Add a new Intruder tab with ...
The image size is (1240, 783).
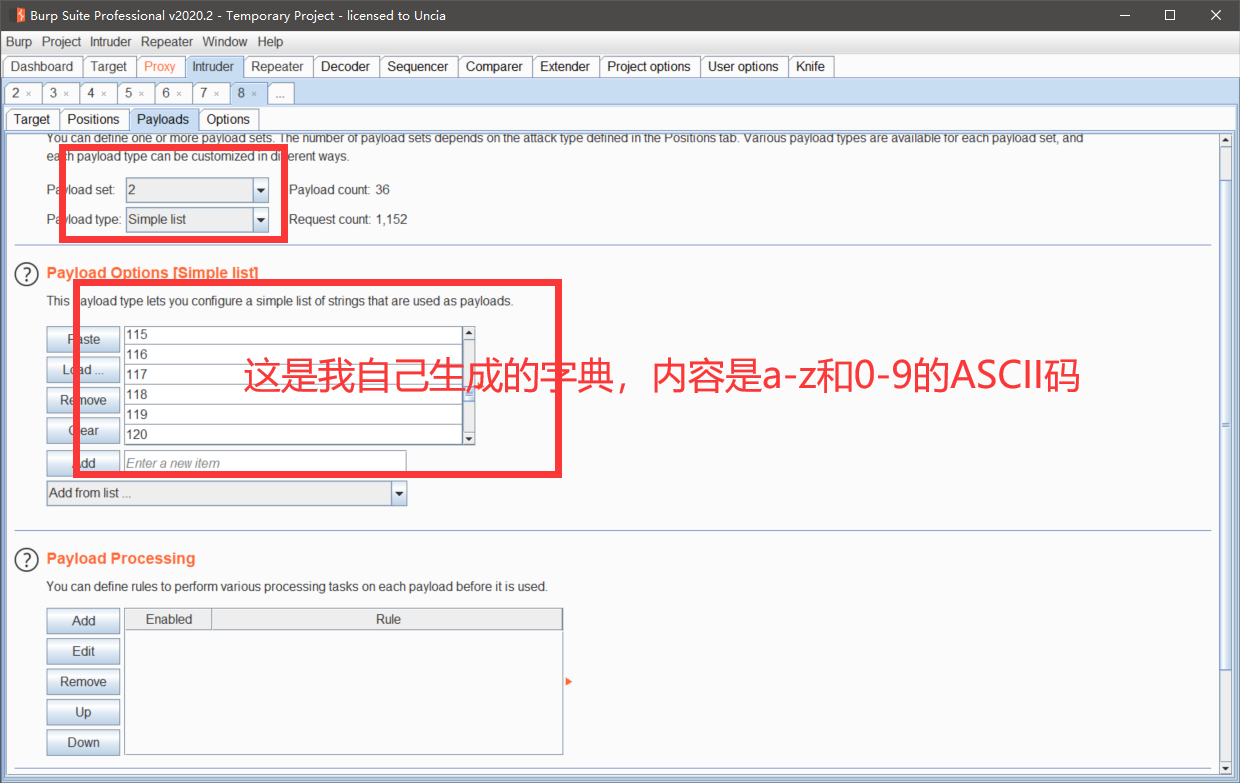click(281, 93)
